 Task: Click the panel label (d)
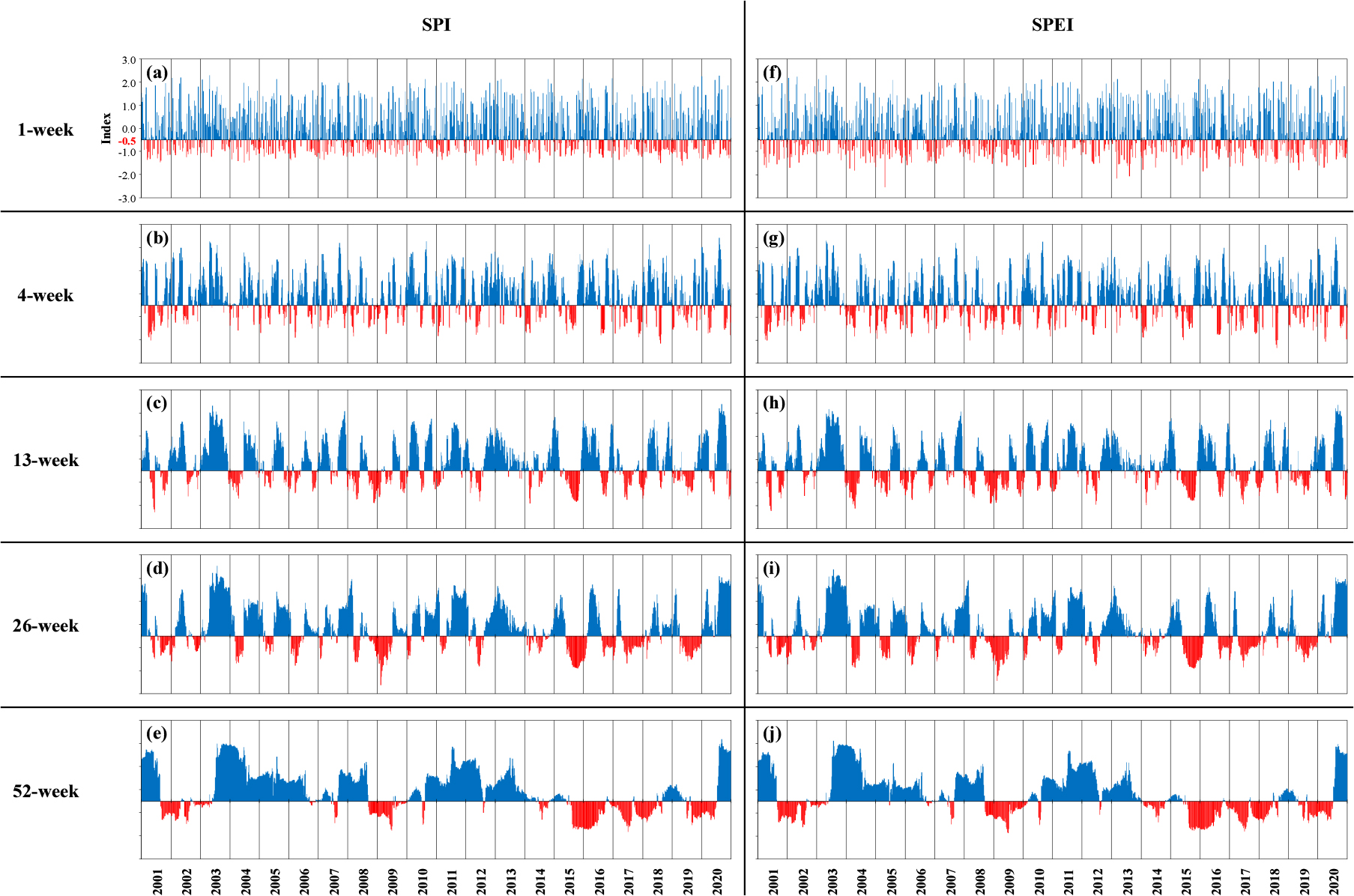coord(157,569)
